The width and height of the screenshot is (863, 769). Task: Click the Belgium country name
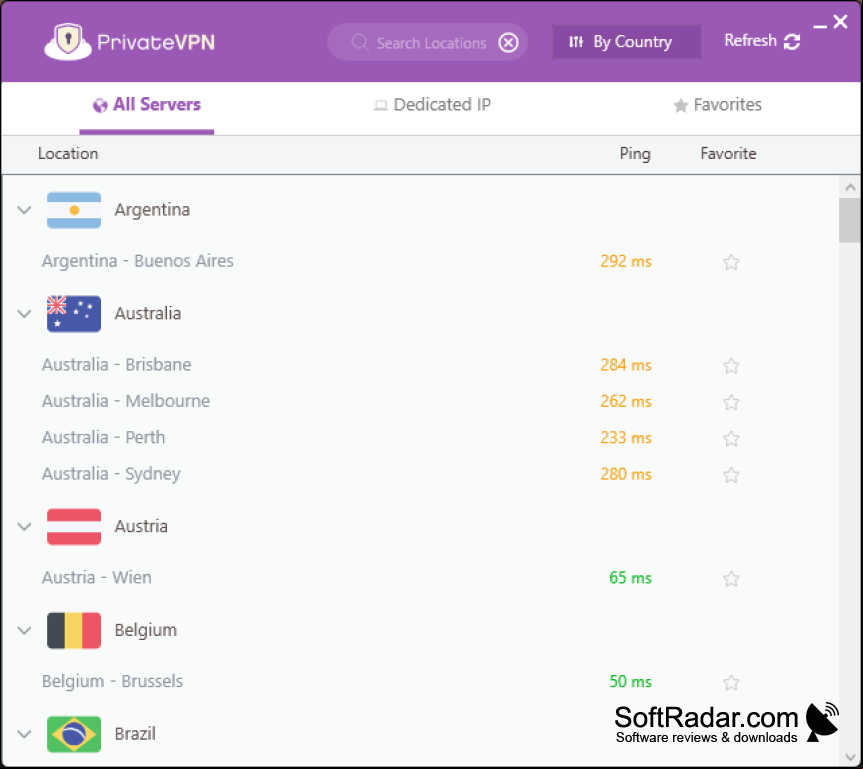(x=146, y=630)
